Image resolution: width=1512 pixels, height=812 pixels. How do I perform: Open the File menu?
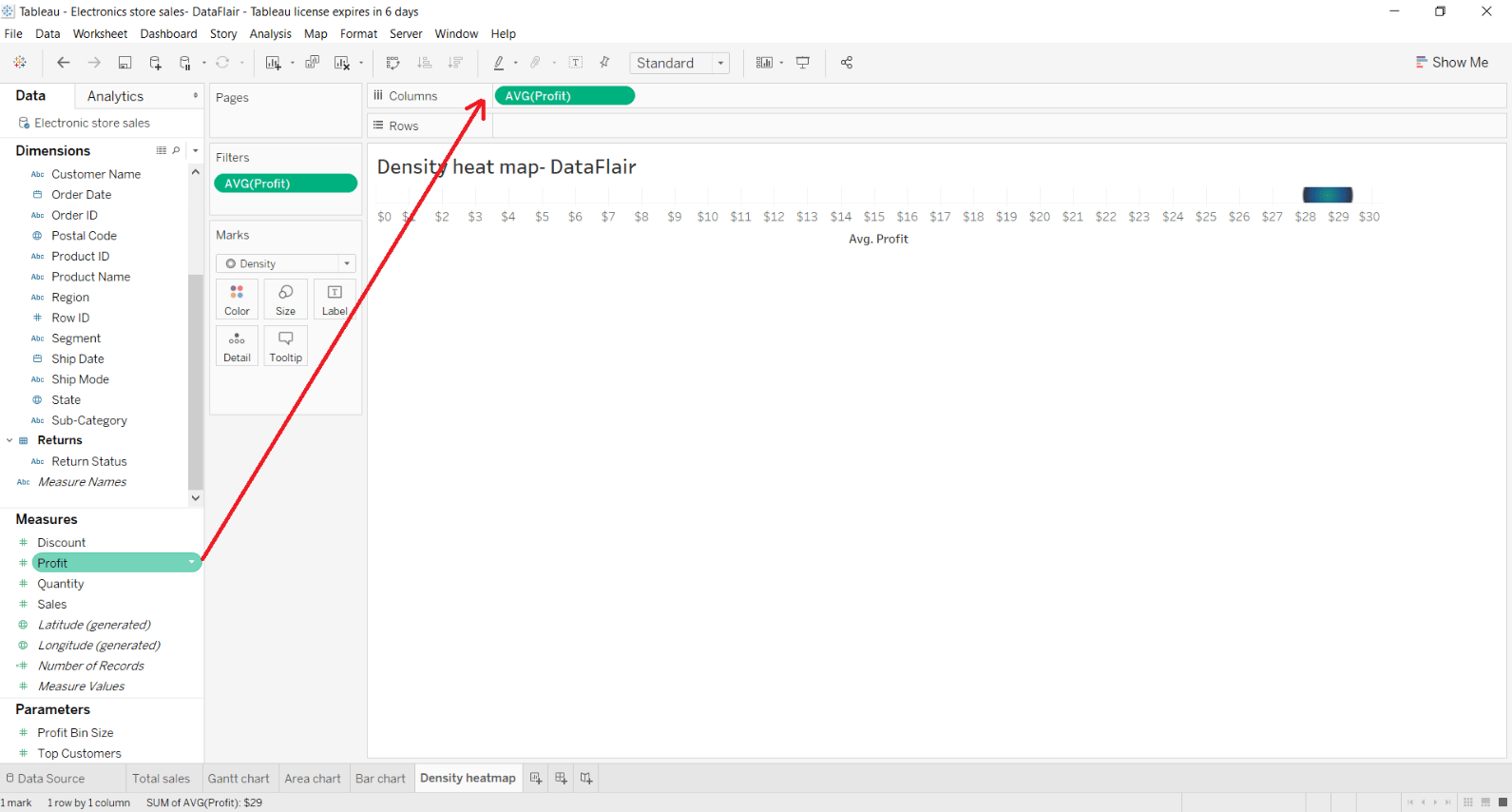tap(13, 33)
